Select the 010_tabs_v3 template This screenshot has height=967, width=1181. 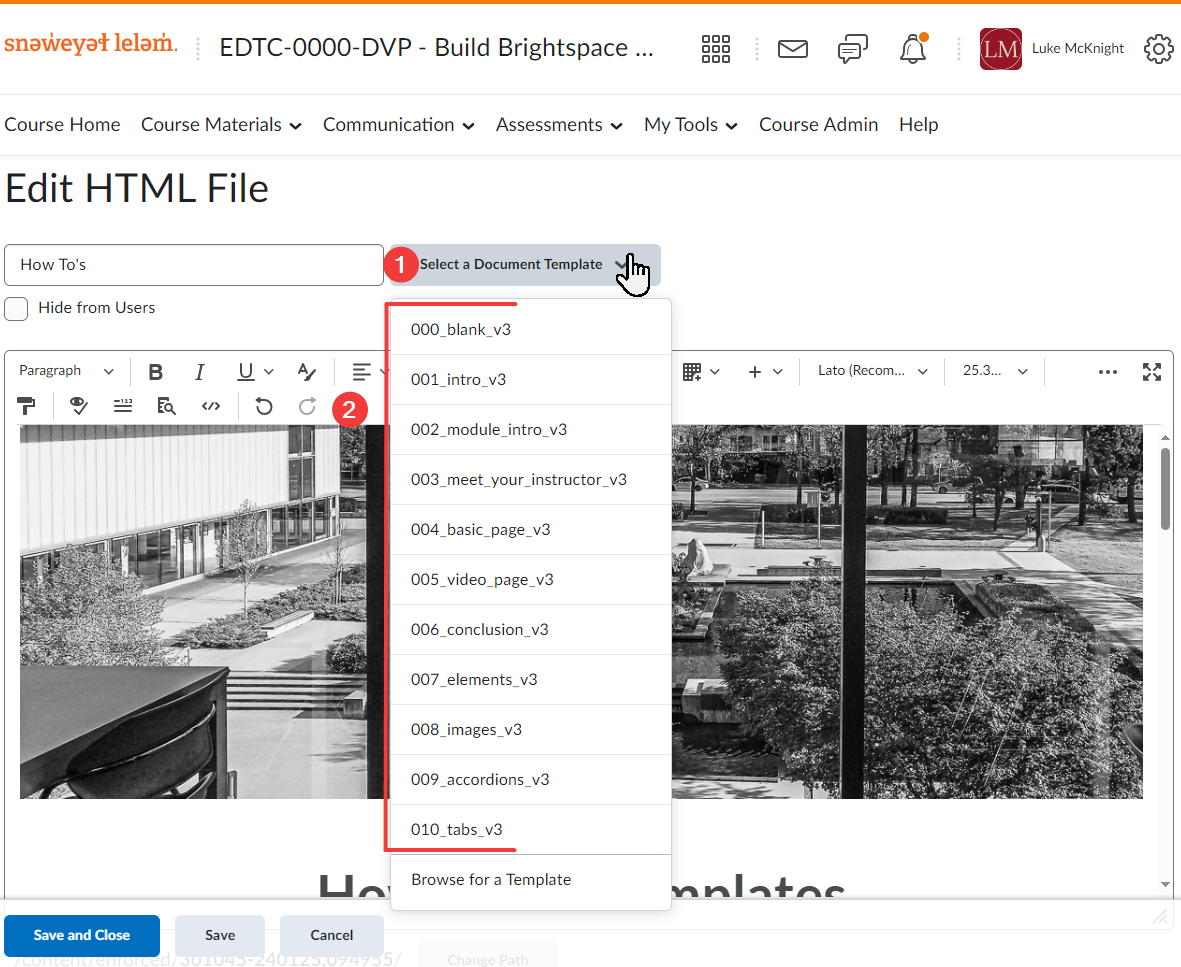pos(531,830)
